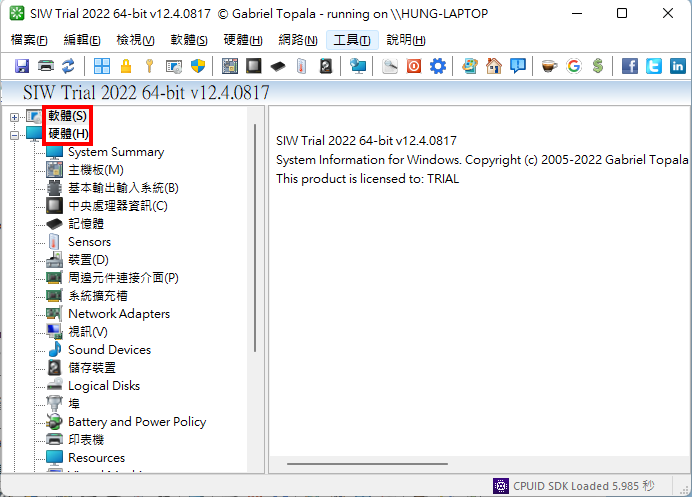
Task: Click the installed programs window toolbar icon
Action: click(x=174, y=67)
